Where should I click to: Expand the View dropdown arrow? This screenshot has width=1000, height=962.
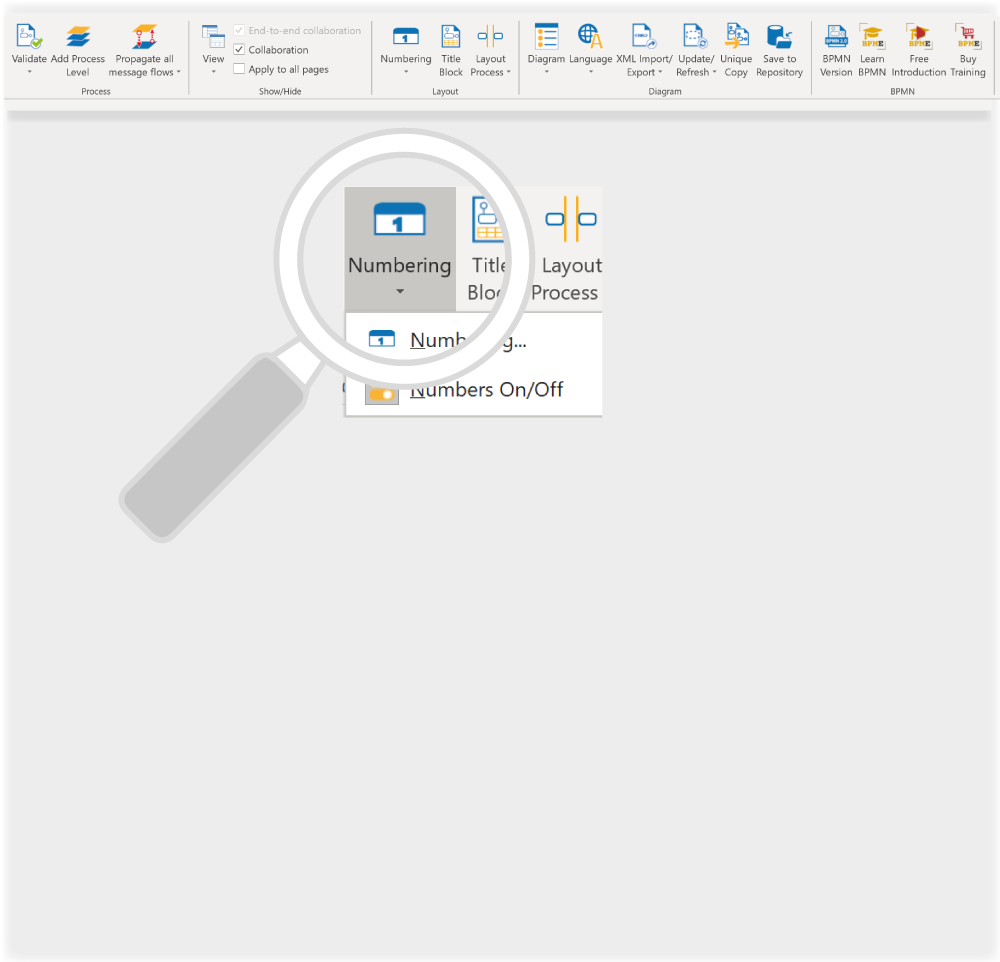click(214, 72)
